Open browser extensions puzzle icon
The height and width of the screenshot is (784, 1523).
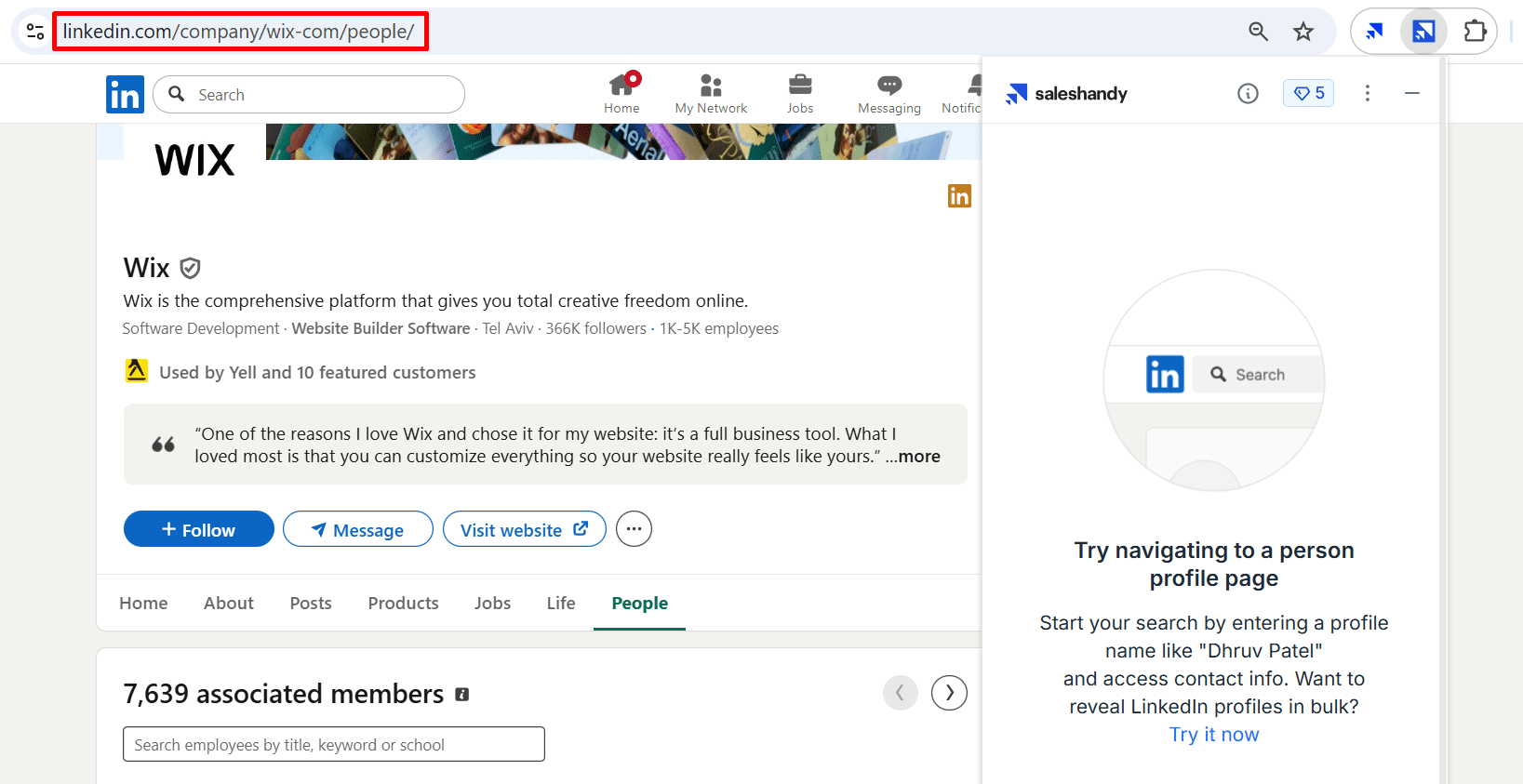click(1475, 32)
